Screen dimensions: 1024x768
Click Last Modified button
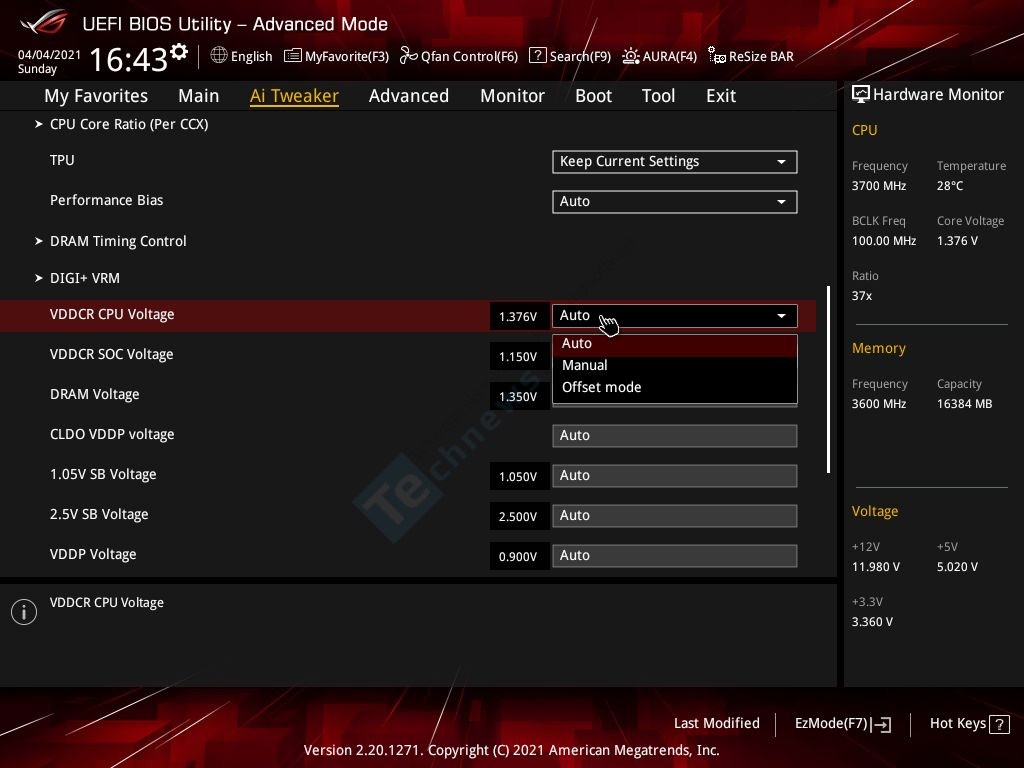click(716, 724)
